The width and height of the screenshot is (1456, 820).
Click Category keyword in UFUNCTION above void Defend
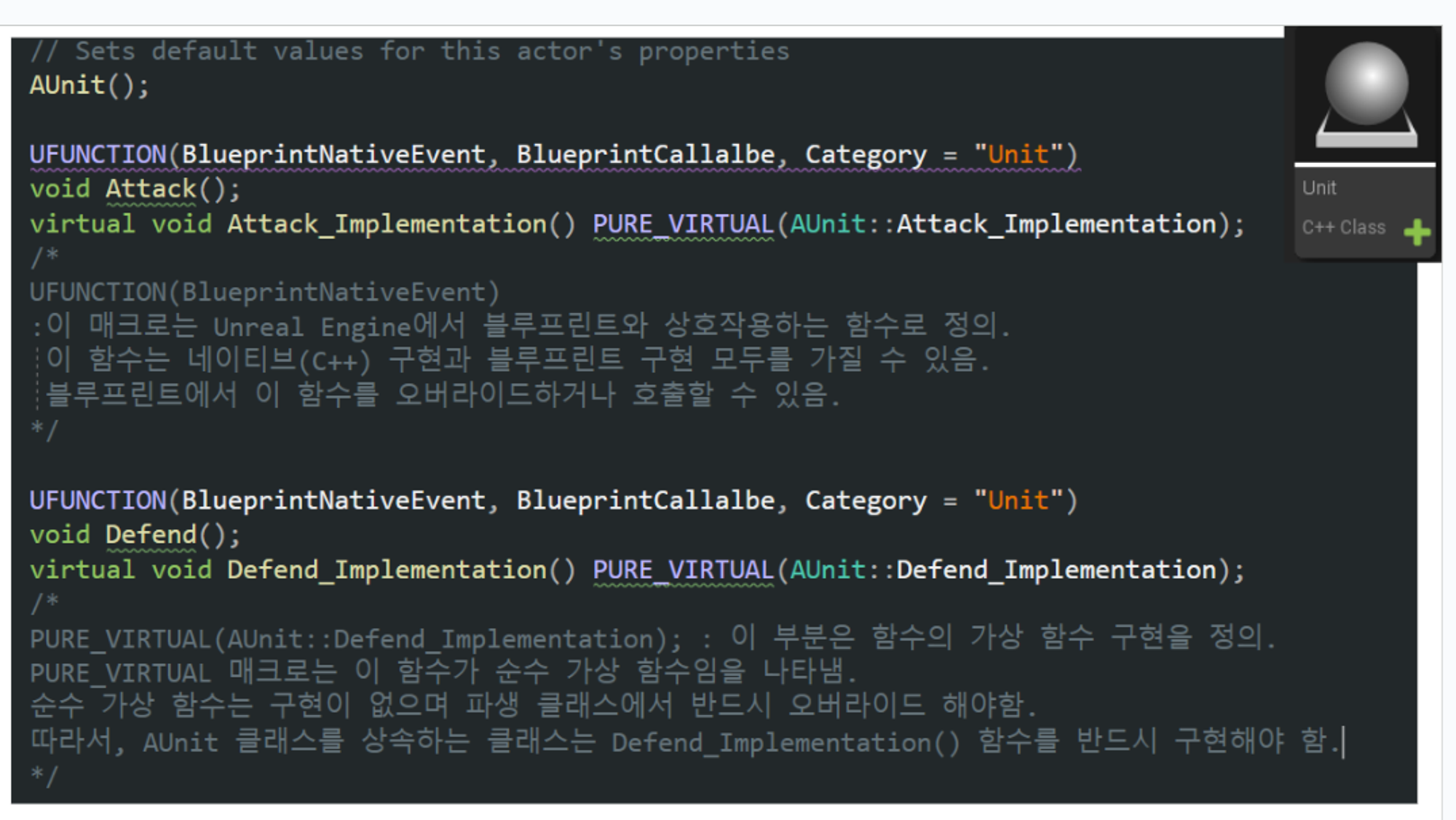click(x=865, y=501)
